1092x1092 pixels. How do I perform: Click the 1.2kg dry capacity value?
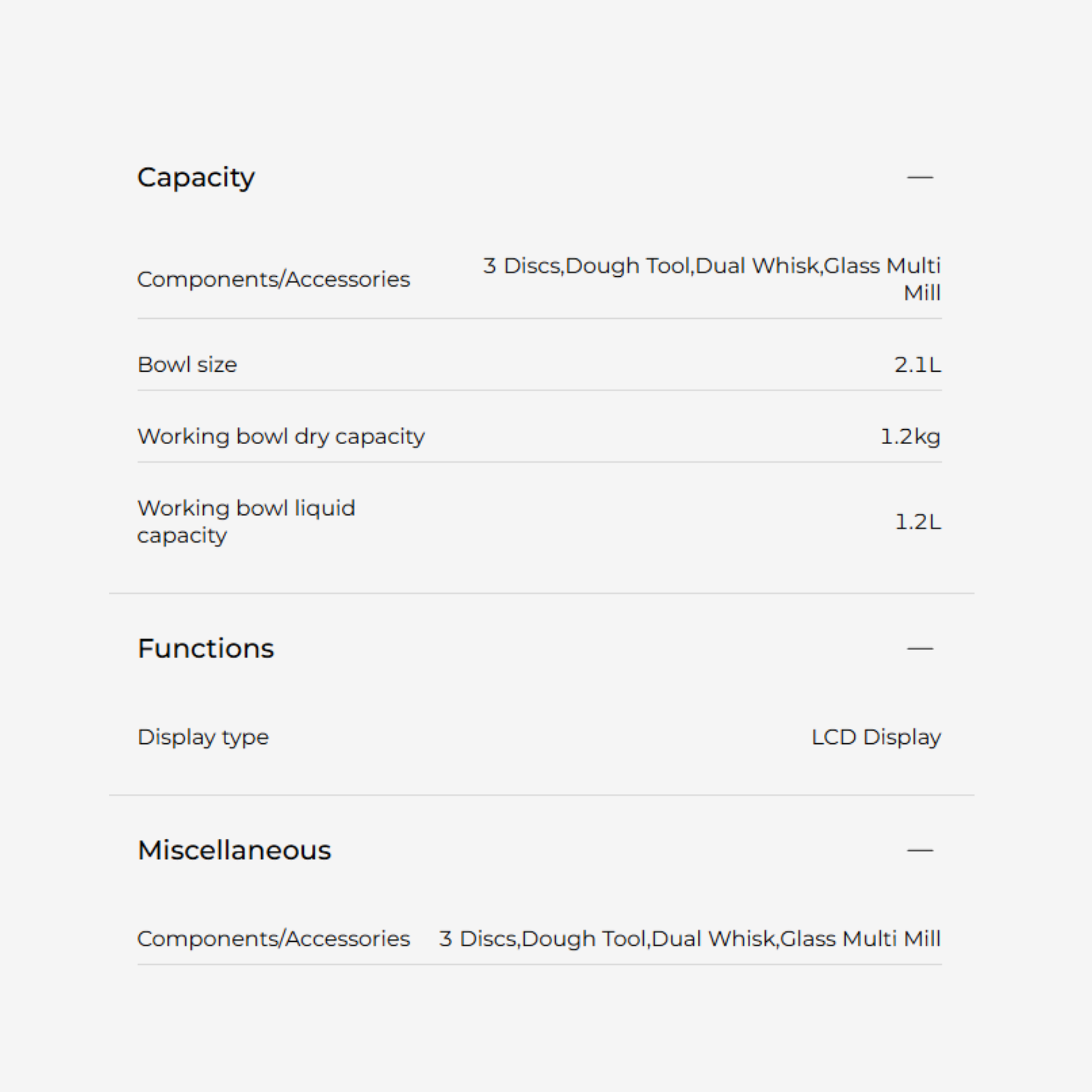(x=910, y=436)
